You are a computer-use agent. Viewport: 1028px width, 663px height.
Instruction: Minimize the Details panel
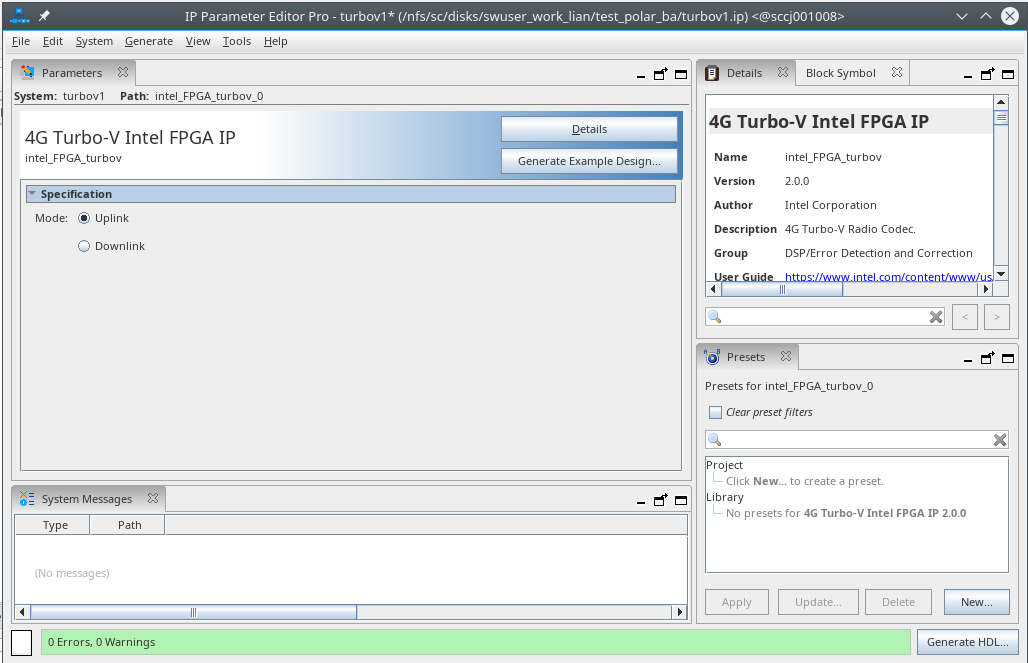[x=968, y=75]
